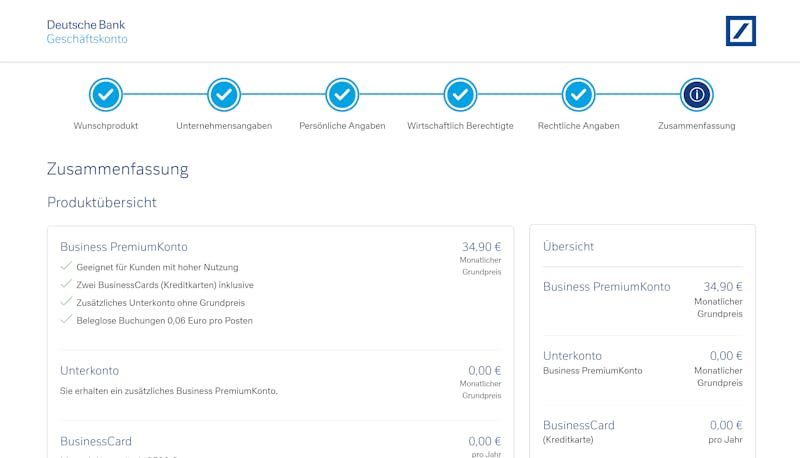This screenshot has height=458, width=800.
Task: Click checkmark beside 'Zusätzliches Unterkonto ohne Grundpreis'
Action: pos(66,302)
